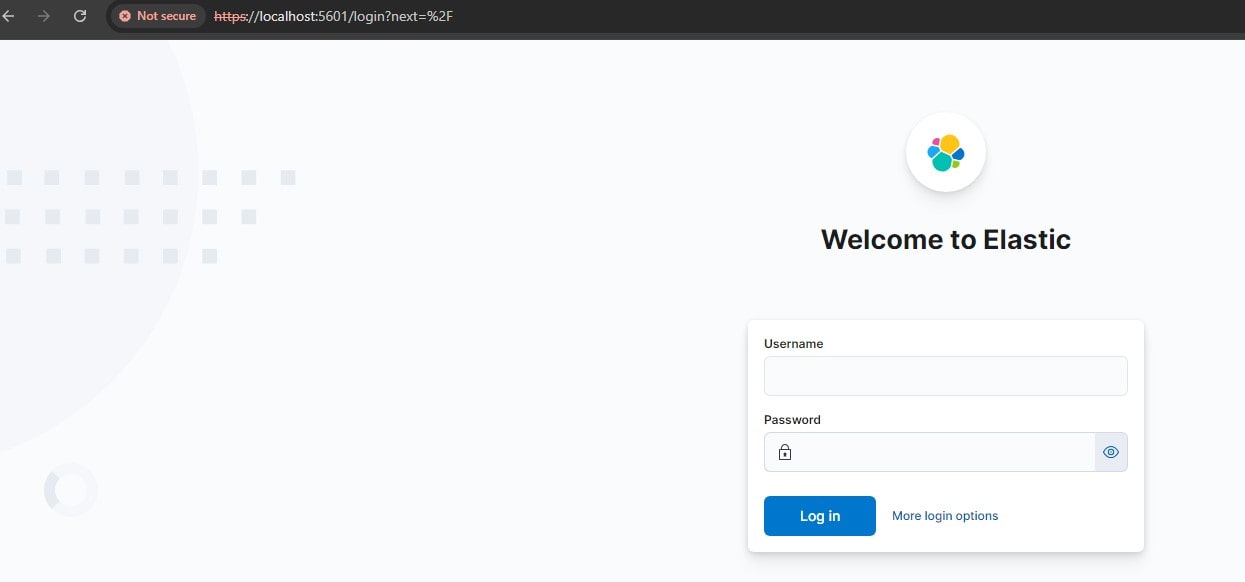Click the Welcome to Elastic heading
1245x582 pixels.
(x=946, y=240)
